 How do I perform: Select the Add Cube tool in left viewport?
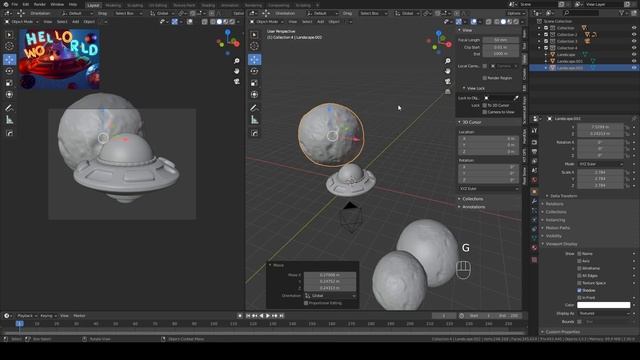[9, 133]
